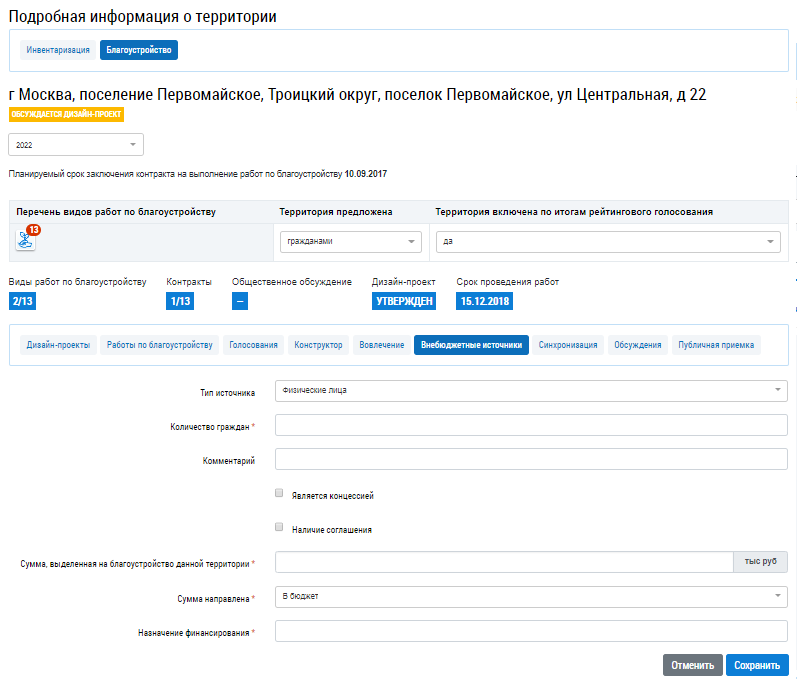797x691 pixels.
Task: Save the form with Сохранить
Action: click(757, 665)
